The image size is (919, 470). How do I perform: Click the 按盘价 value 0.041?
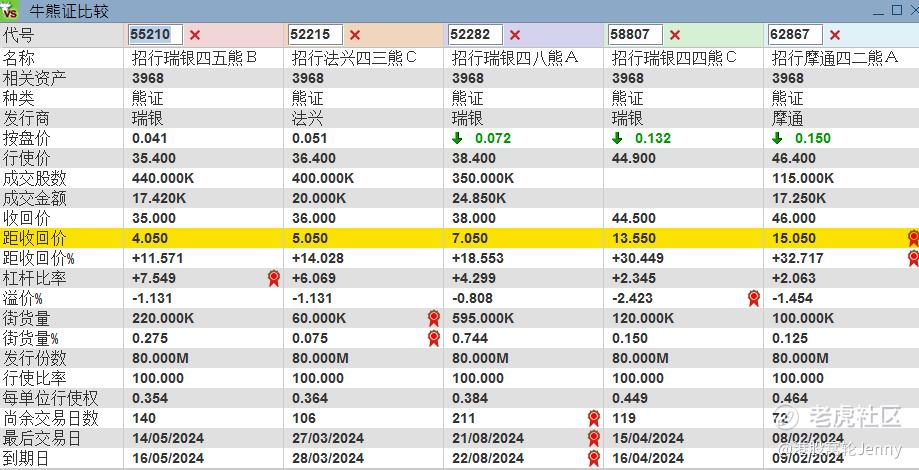click(149, 138)
